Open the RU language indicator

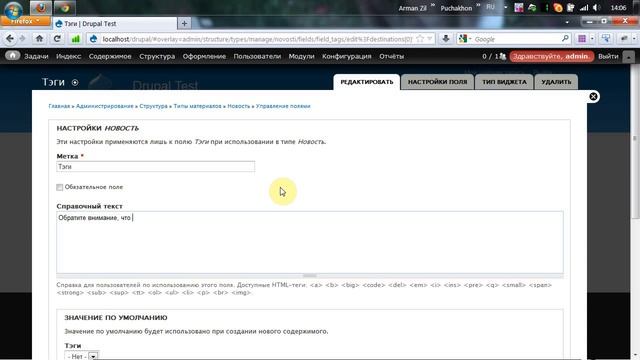click(x=490, y=7)
